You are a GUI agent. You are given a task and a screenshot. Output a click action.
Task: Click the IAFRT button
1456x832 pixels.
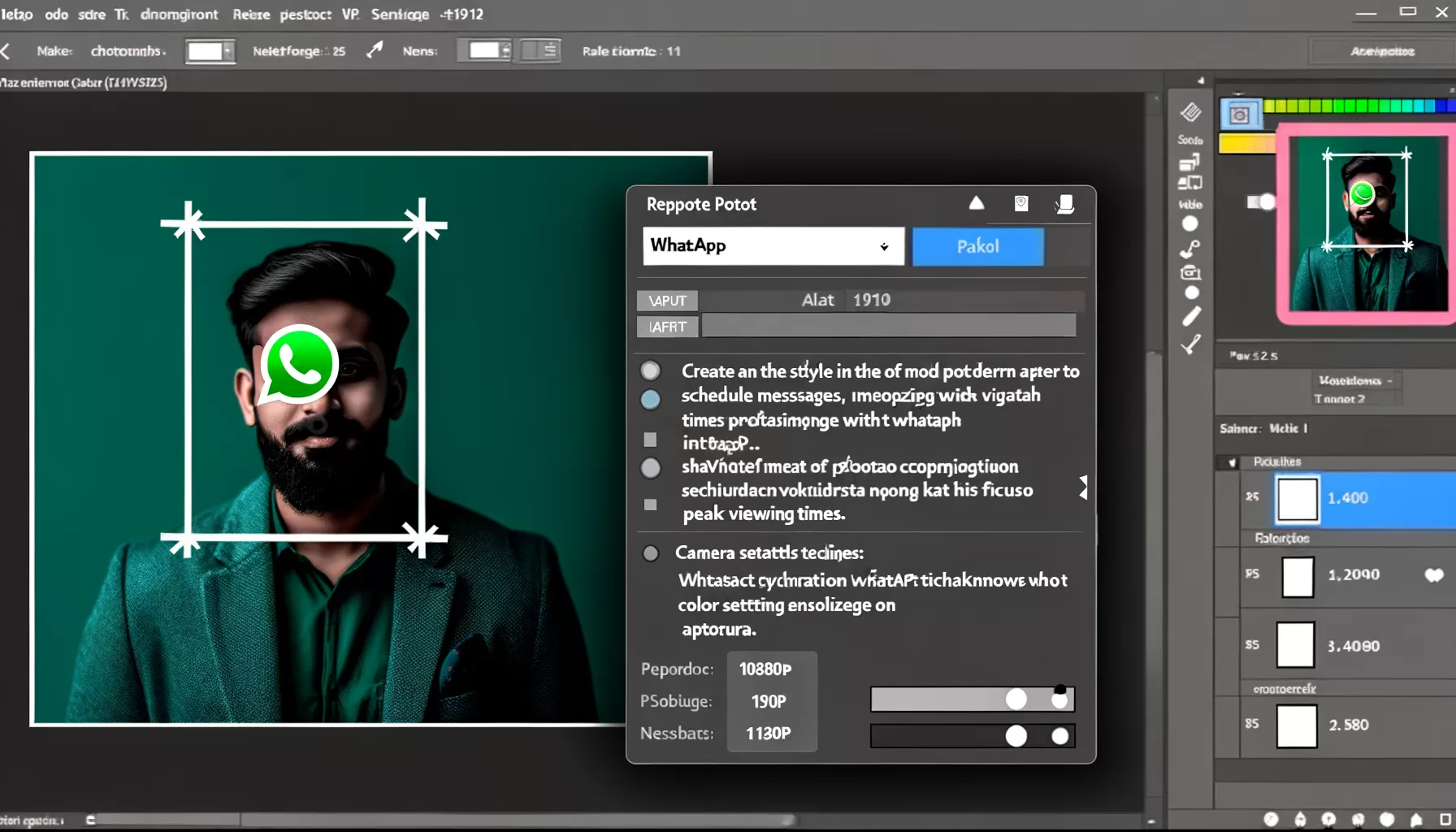pos(668,327)
